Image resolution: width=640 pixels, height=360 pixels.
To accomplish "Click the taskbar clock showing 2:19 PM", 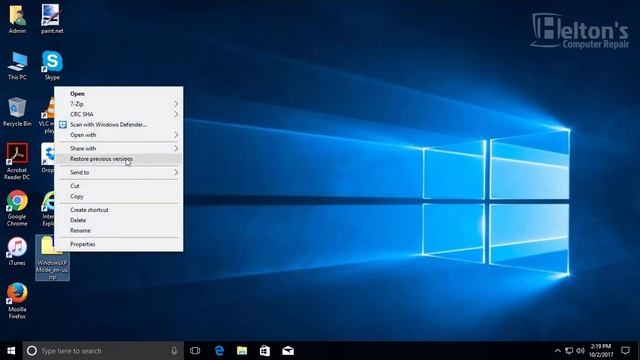I will click(601, 351).
